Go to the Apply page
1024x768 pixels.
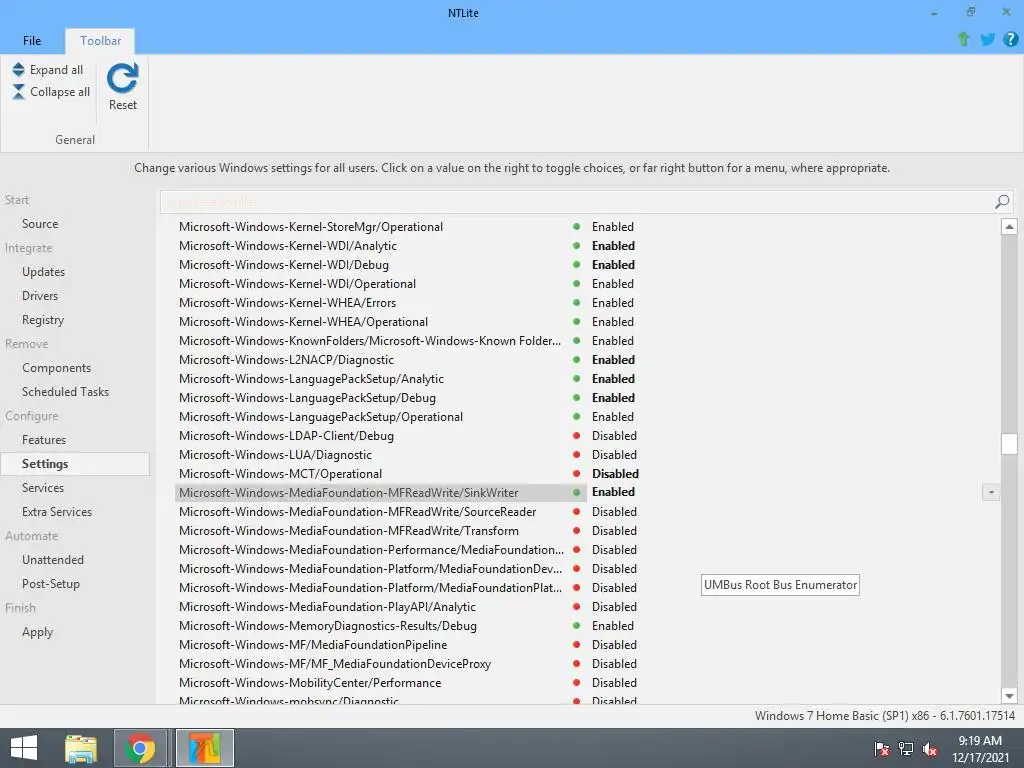click(37, 632)
